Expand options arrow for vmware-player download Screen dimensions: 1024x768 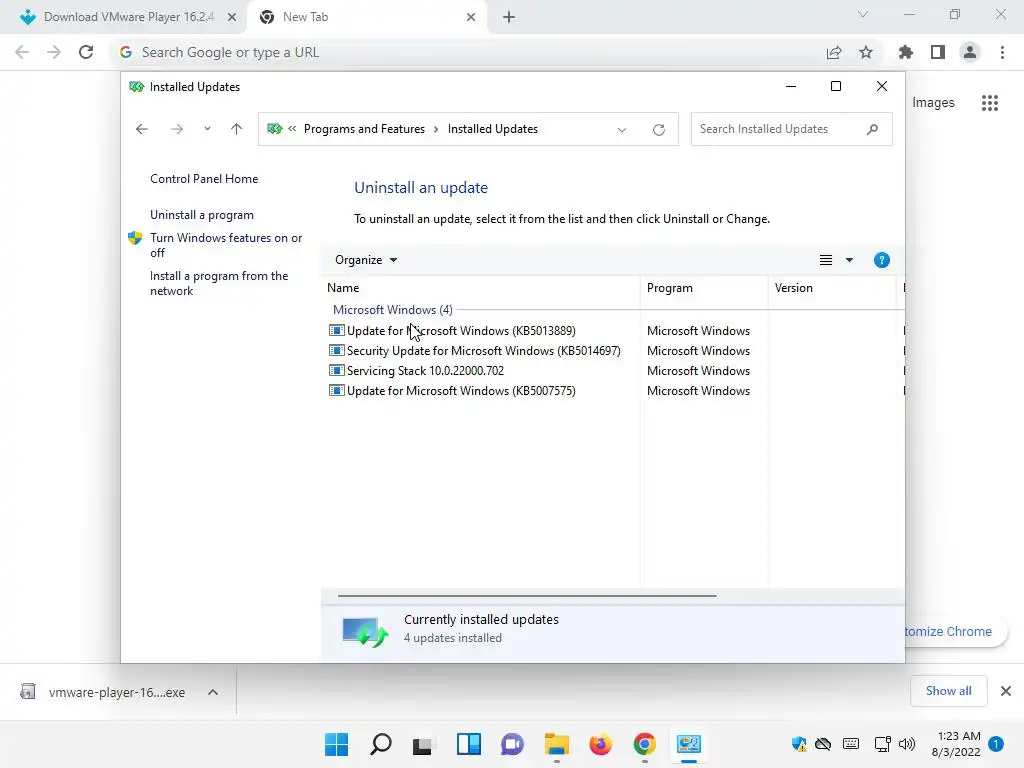click(213, 692)
